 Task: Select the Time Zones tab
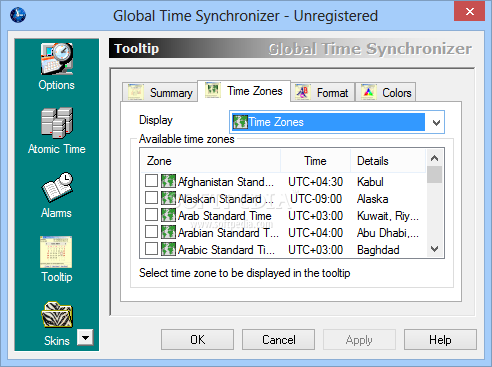244,91
